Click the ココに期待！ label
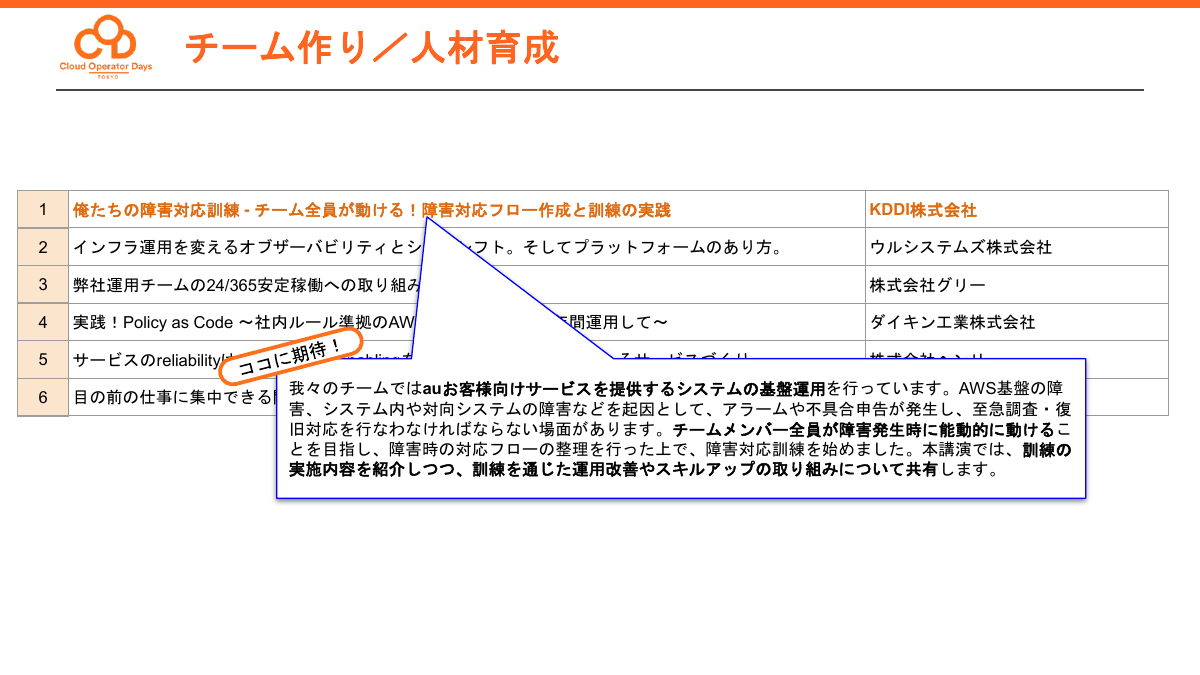The height and width of the screenshot is (675, 1200). point(290,357)
